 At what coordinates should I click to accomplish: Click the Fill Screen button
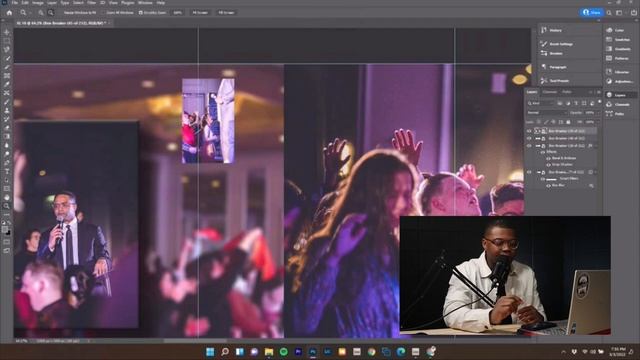pos(226,13)
